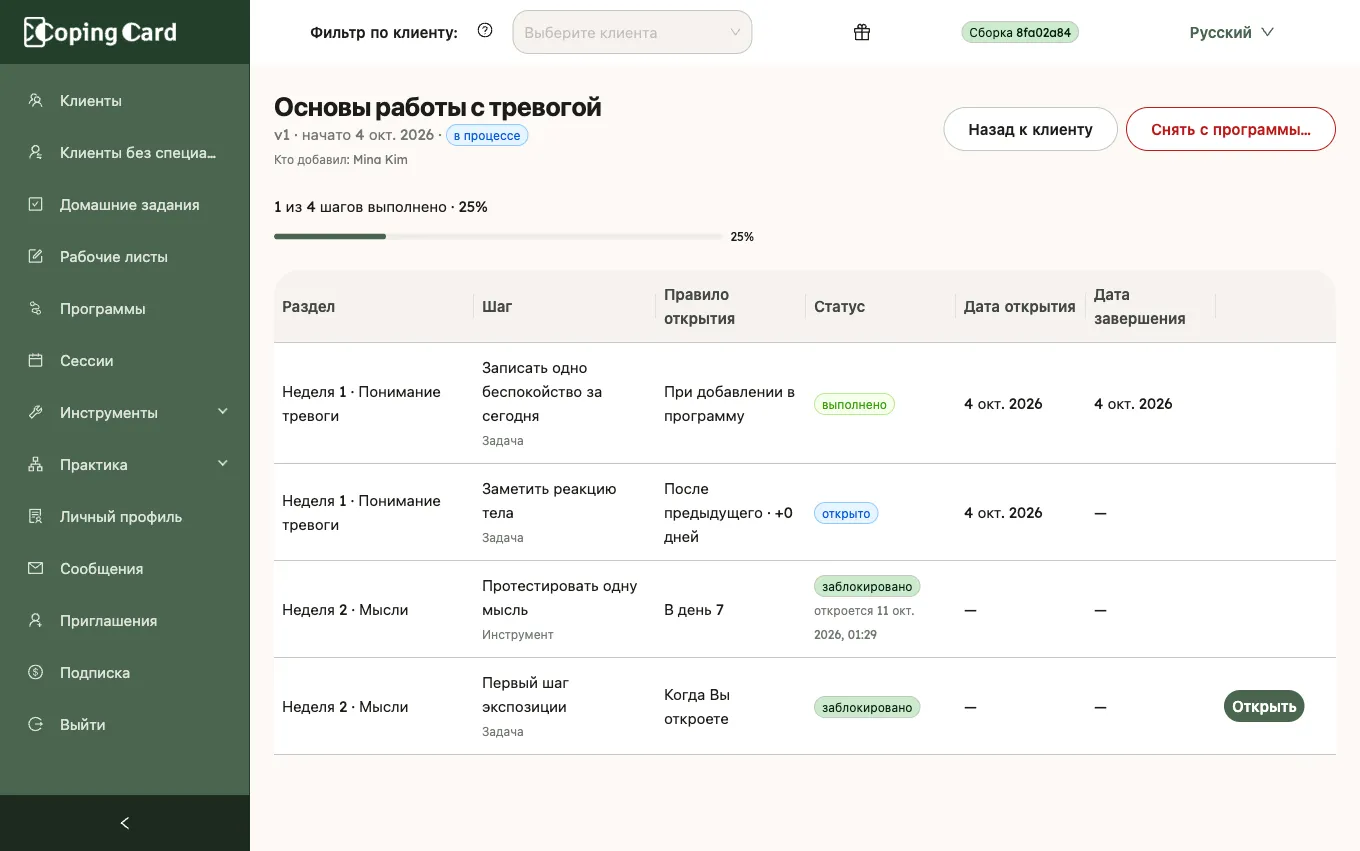Collapse the sidebar with the arrow

tap(125, 823)
